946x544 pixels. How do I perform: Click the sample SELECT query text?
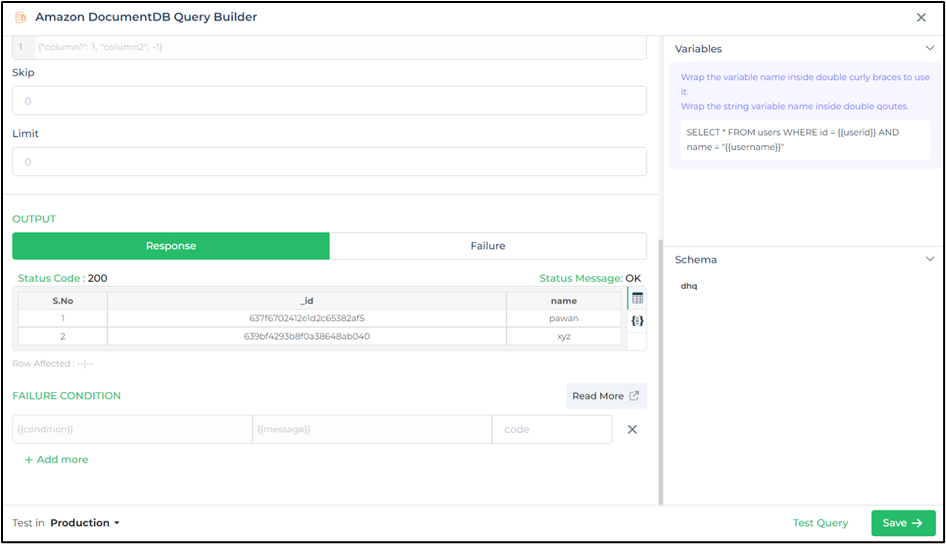click(793, 139)
